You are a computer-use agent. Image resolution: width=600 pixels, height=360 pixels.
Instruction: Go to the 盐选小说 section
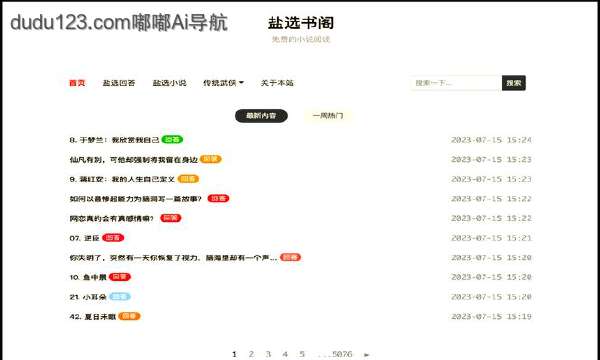tap(169, 83)
